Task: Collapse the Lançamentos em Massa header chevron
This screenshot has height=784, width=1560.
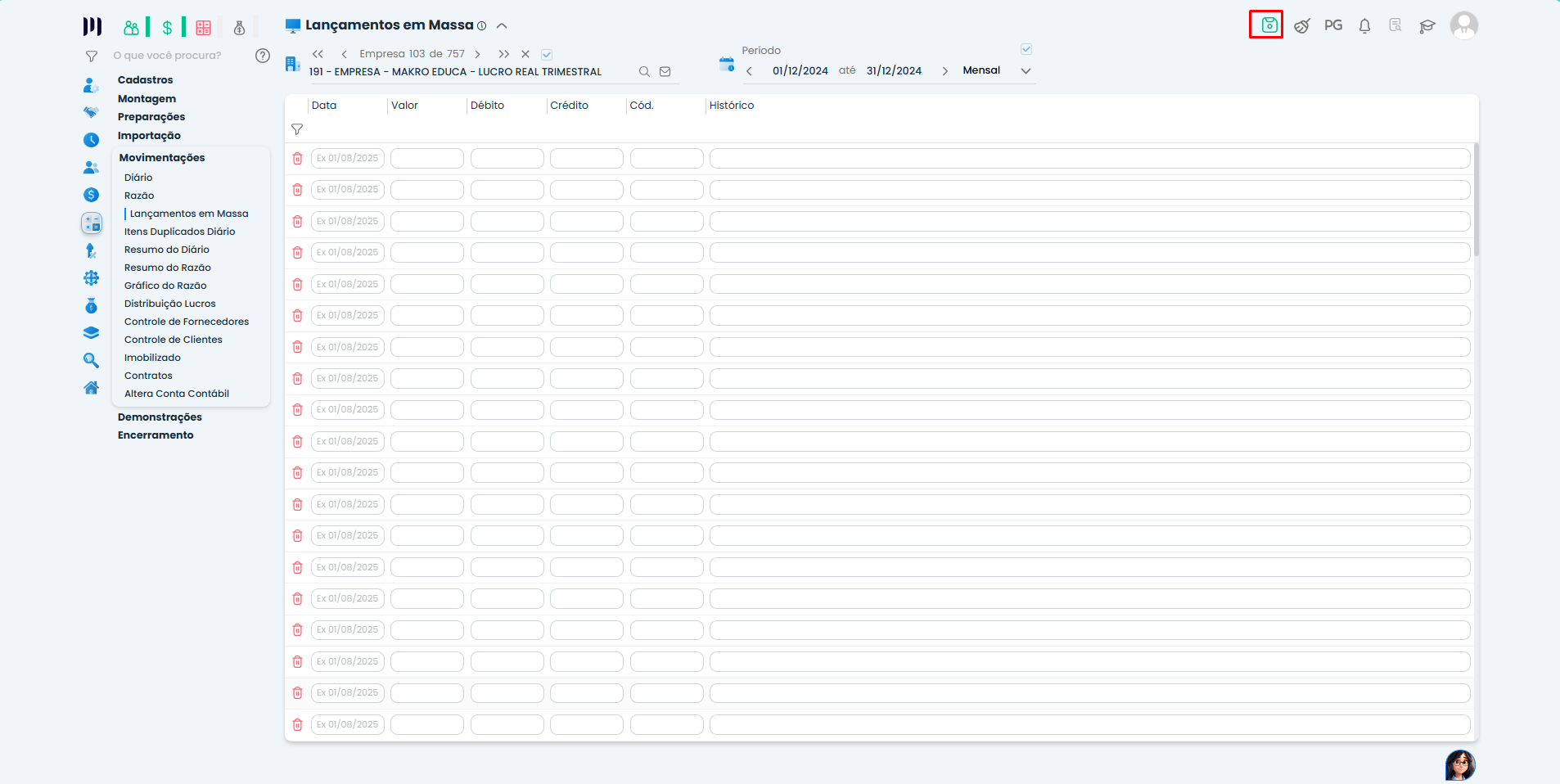Action: click(502, 26)
